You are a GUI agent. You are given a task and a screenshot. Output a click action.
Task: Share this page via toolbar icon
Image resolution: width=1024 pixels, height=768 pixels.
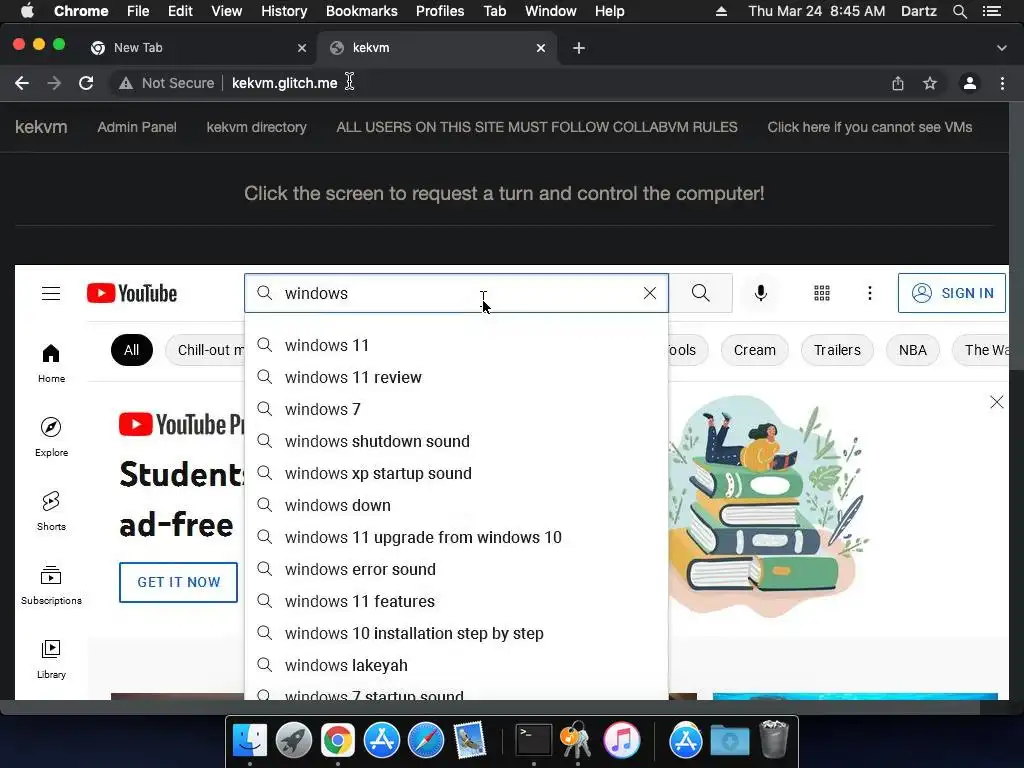(x=898, y=83)
